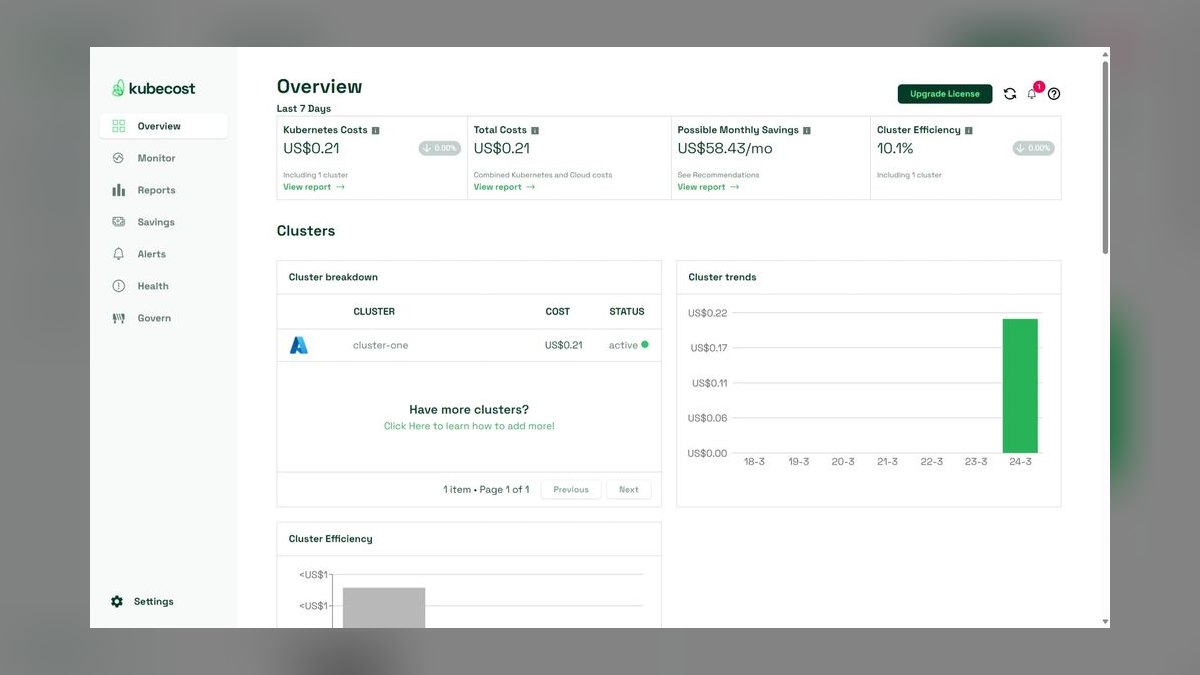
Task: Click the STATUS column header
Action: 627,312
